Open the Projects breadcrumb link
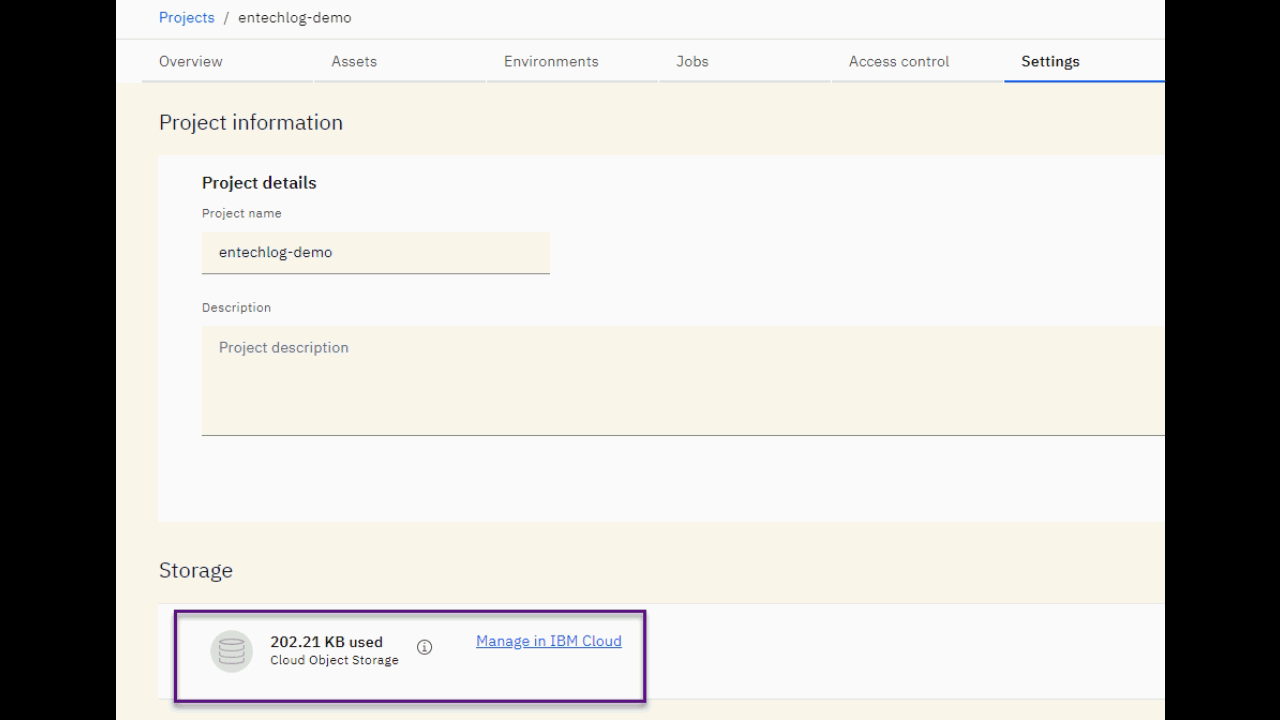Viewport: 1280px width, 720px height. click(x=186, y=18)
